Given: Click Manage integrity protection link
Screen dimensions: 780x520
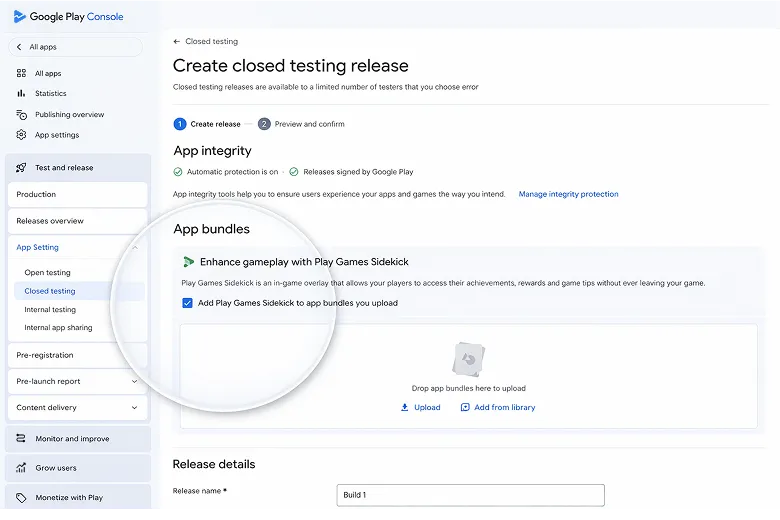Looking at the screenshot, I should pyautogui.click(x=568, y=194).
